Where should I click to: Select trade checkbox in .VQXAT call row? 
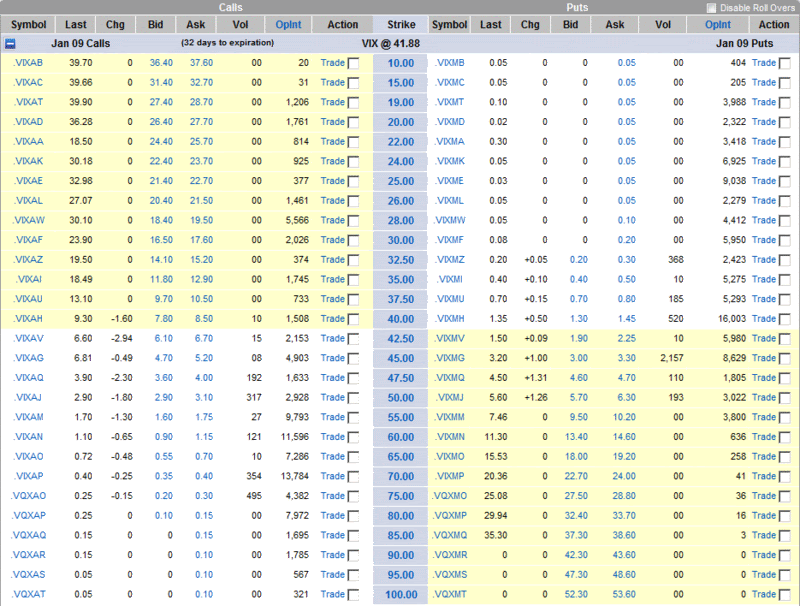(353, 595)
